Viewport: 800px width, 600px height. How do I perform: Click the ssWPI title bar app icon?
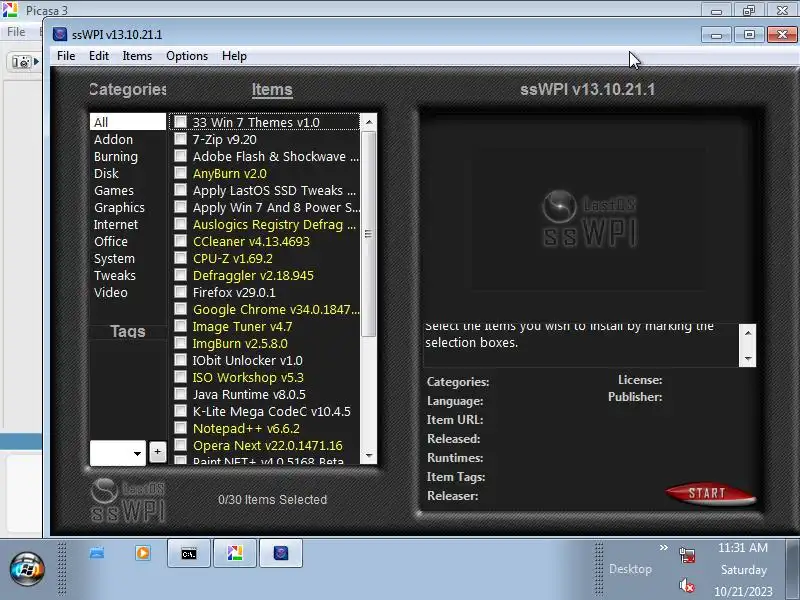(x=60, y=34)
